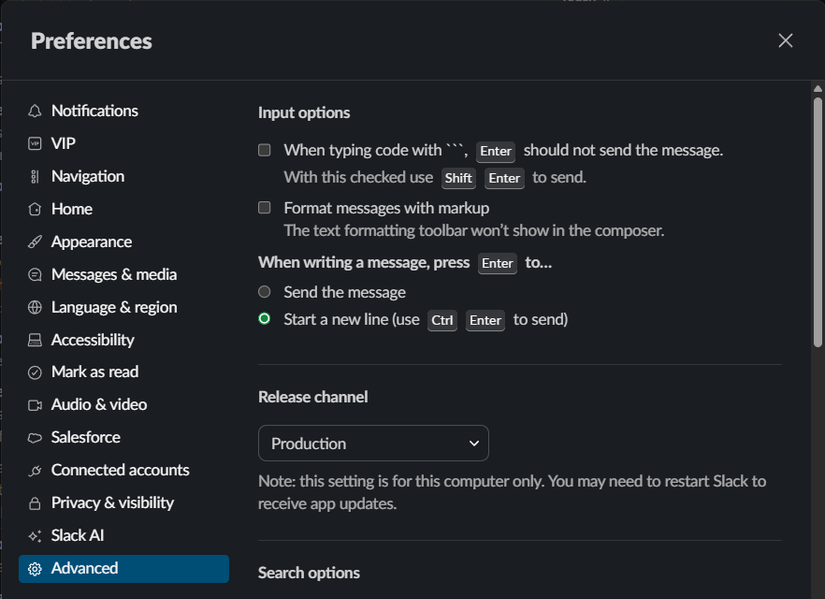The height and width of the screenshot is (599, 825).
Task: Check 'Format messages with markup'
Action: tap(264, 207)
